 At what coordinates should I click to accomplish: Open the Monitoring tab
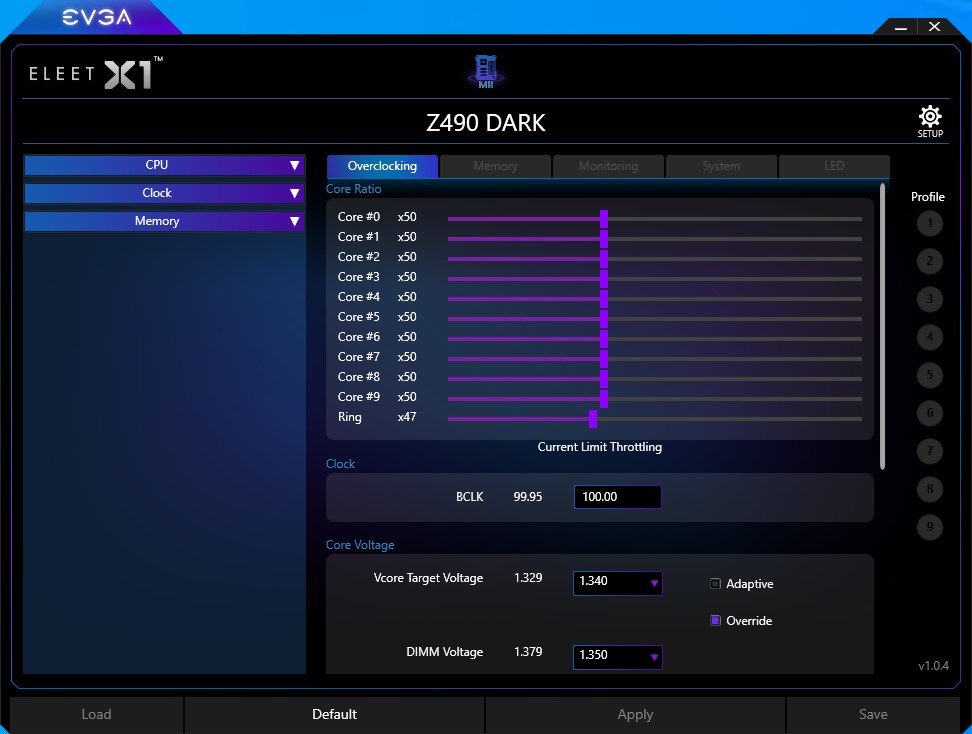coord(608,166)
